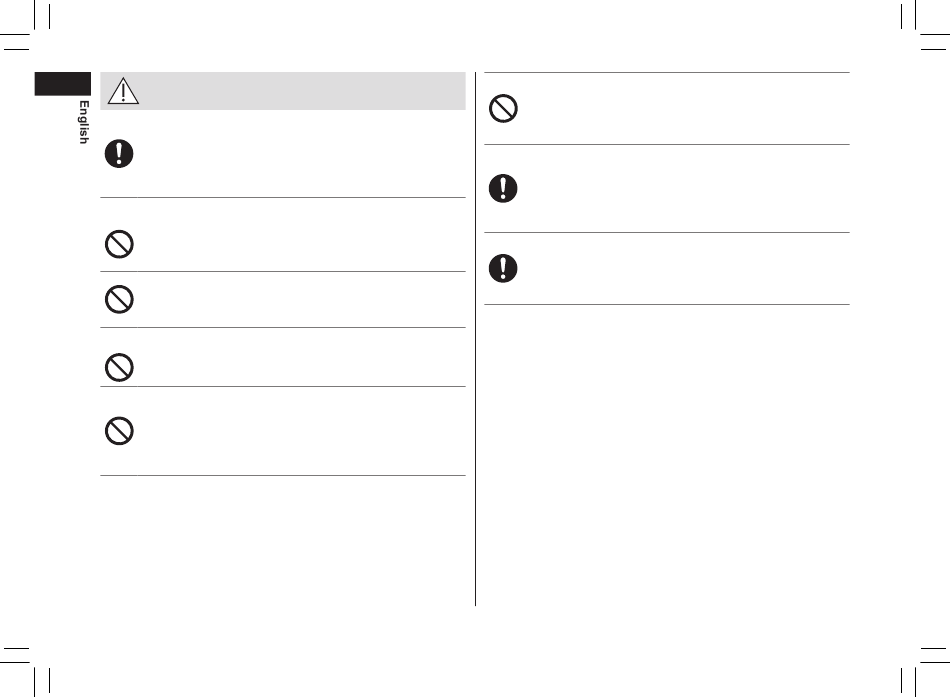Click the lower exclamation icon in right column
Viewport: 950px width, 697px height.
pyautogui.click(x=503, y=268)
